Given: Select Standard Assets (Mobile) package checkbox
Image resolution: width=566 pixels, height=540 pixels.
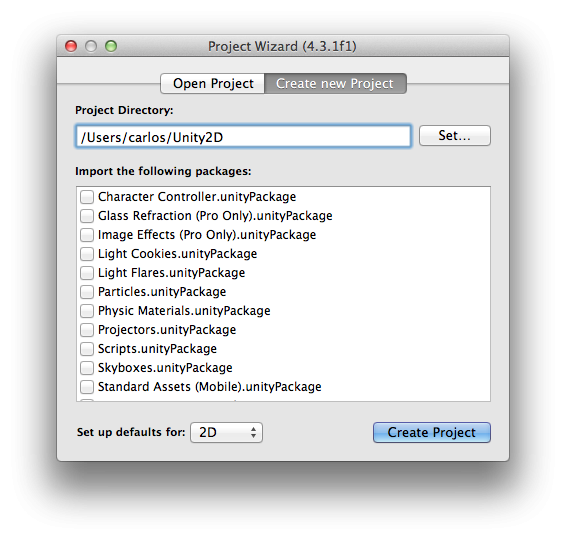Looking at the screenshot, I should pyautogui.click(x=87, y=387).
